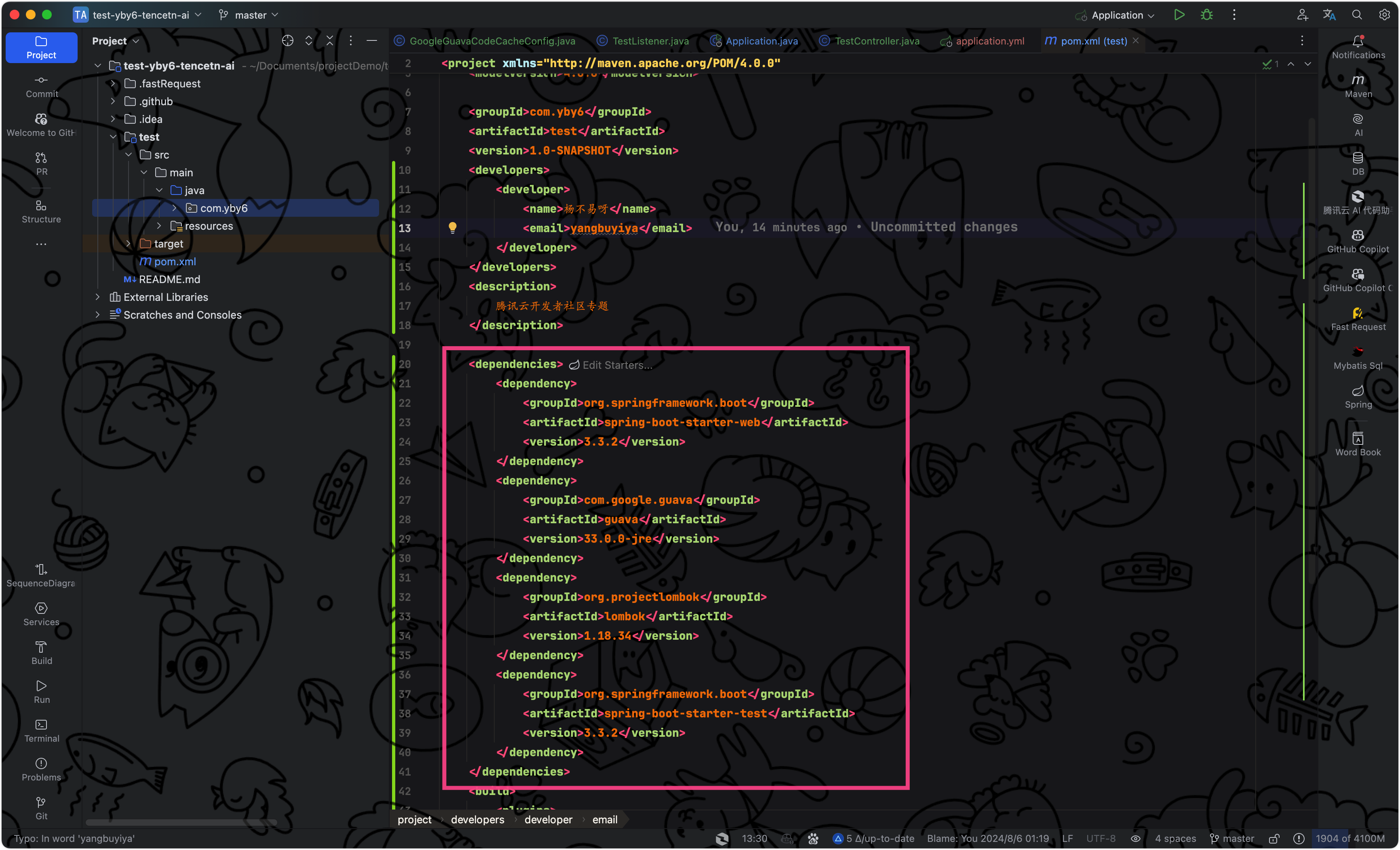Screen dimensions: 1400x850
Task: Open Search Everywhere magnifier
Action: click(1357, 15)
